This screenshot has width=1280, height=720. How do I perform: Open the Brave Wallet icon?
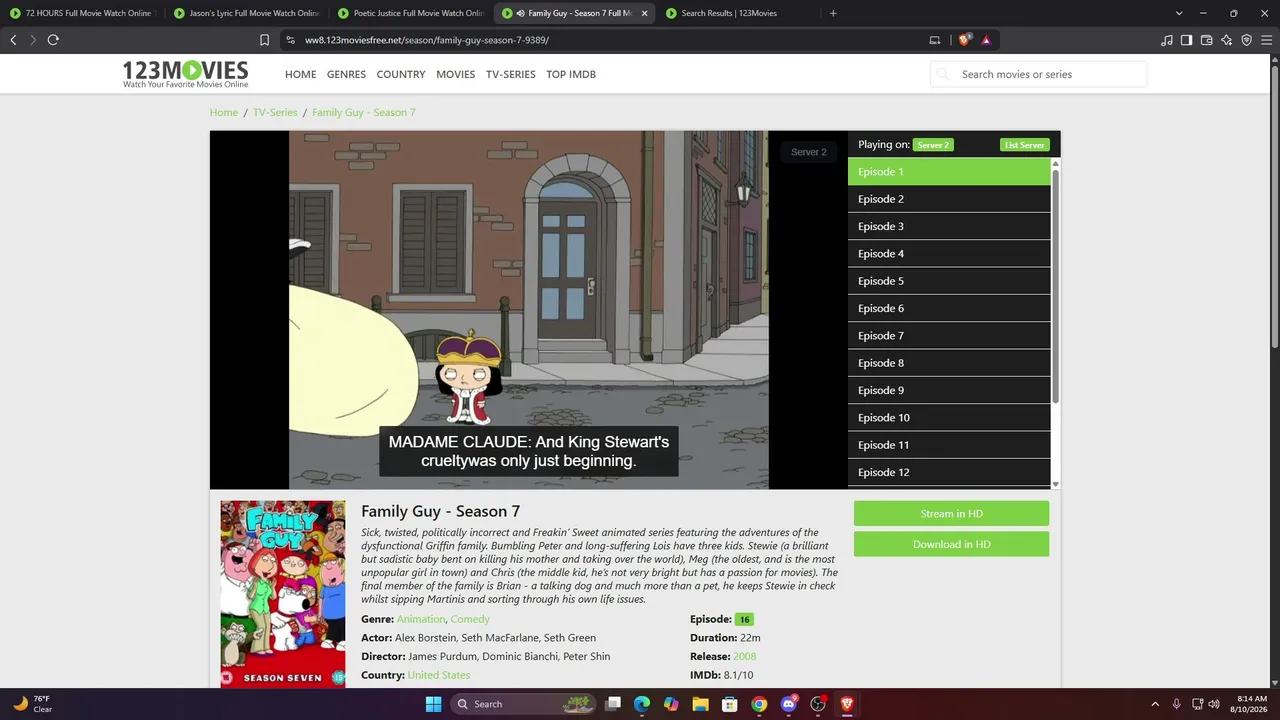tap(1206, 40)
